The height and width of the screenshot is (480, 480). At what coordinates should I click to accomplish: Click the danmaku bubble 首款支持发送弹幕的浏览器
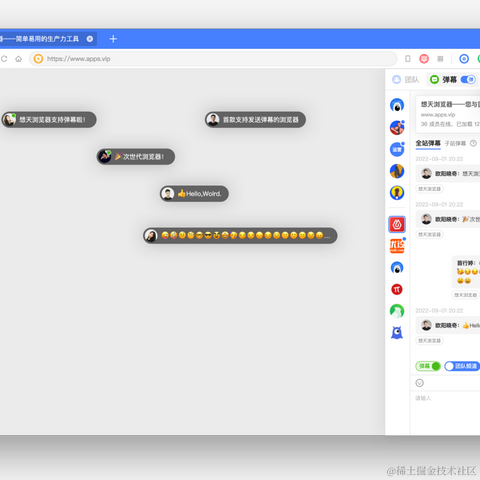click(x=255, y=120)
